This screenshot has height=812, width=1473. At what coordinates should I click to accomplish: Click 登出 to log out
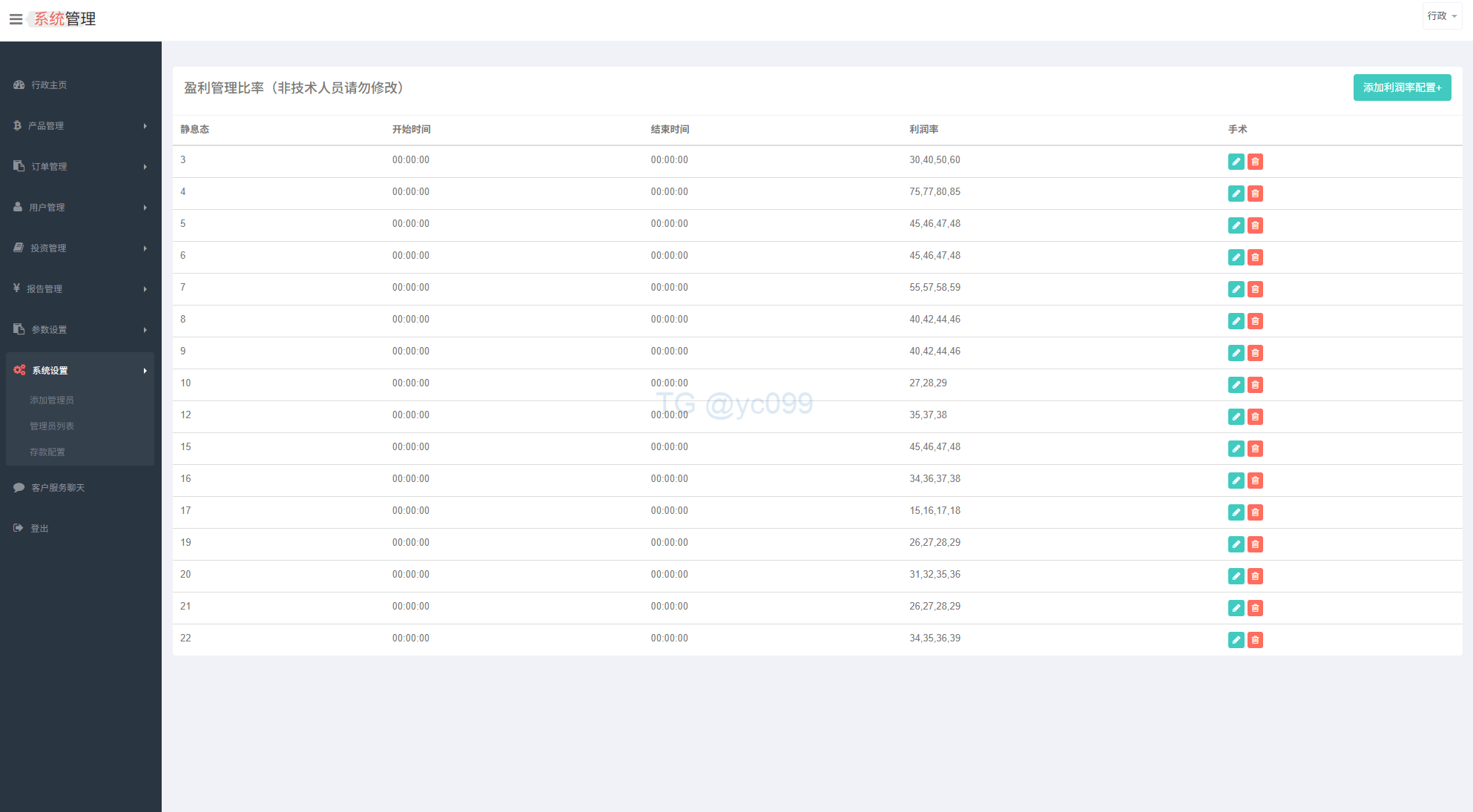(39, 529)
